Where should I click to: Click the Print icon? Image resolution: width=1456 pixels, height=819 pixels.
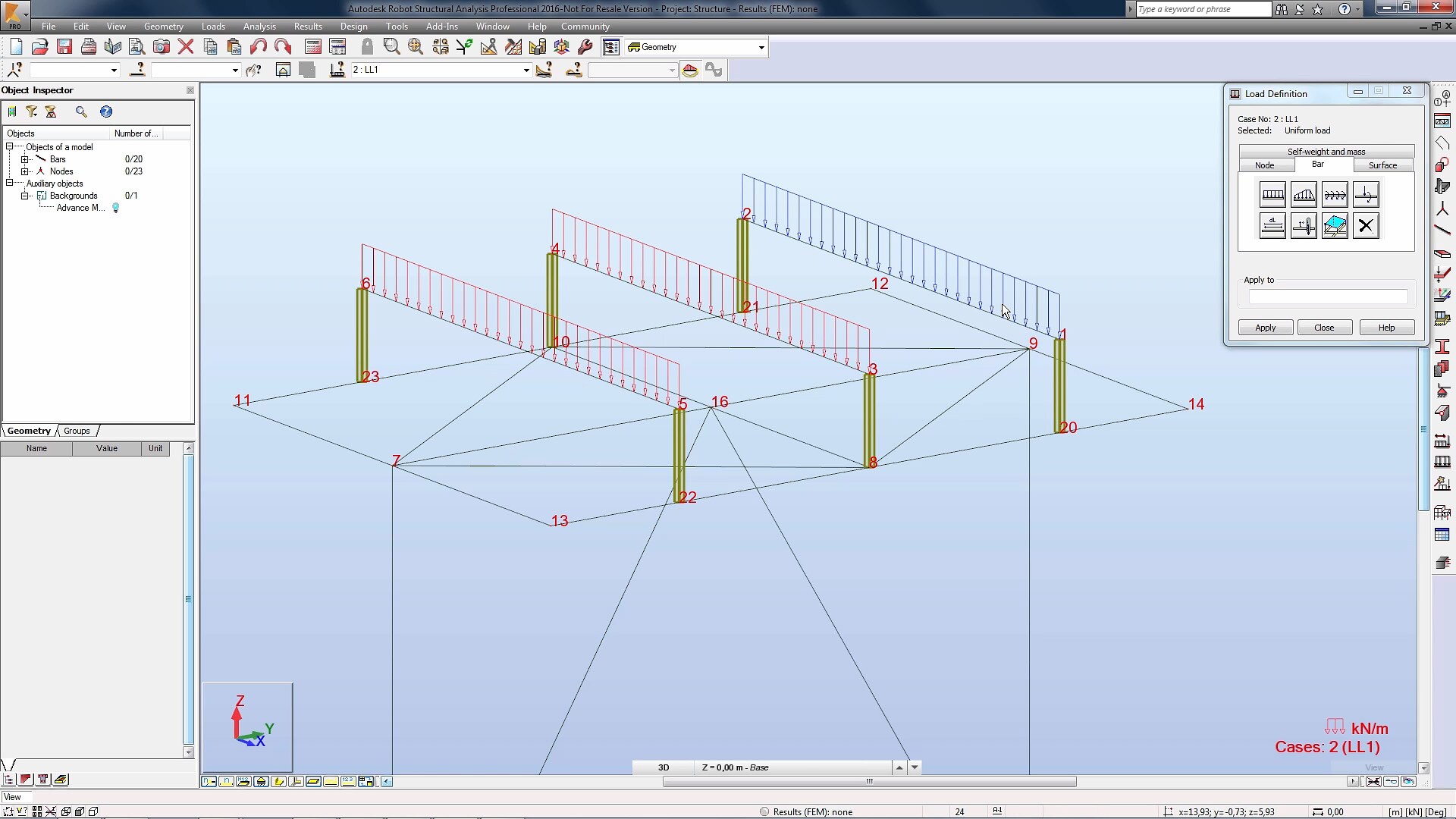89,47
